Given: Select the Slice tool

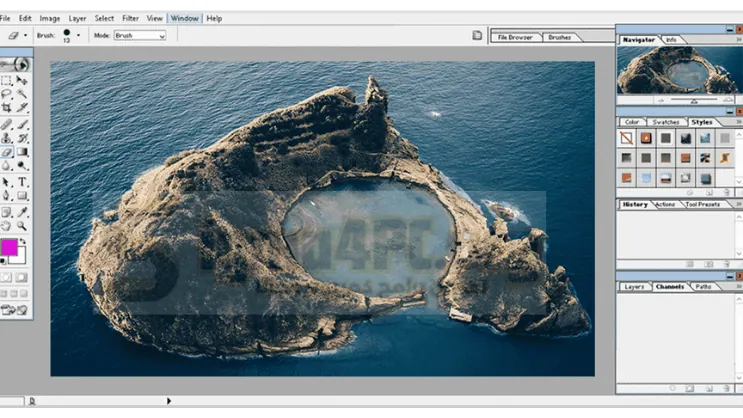Looking at the screenshot, I should pyautogui.click(x=22, y=108).
